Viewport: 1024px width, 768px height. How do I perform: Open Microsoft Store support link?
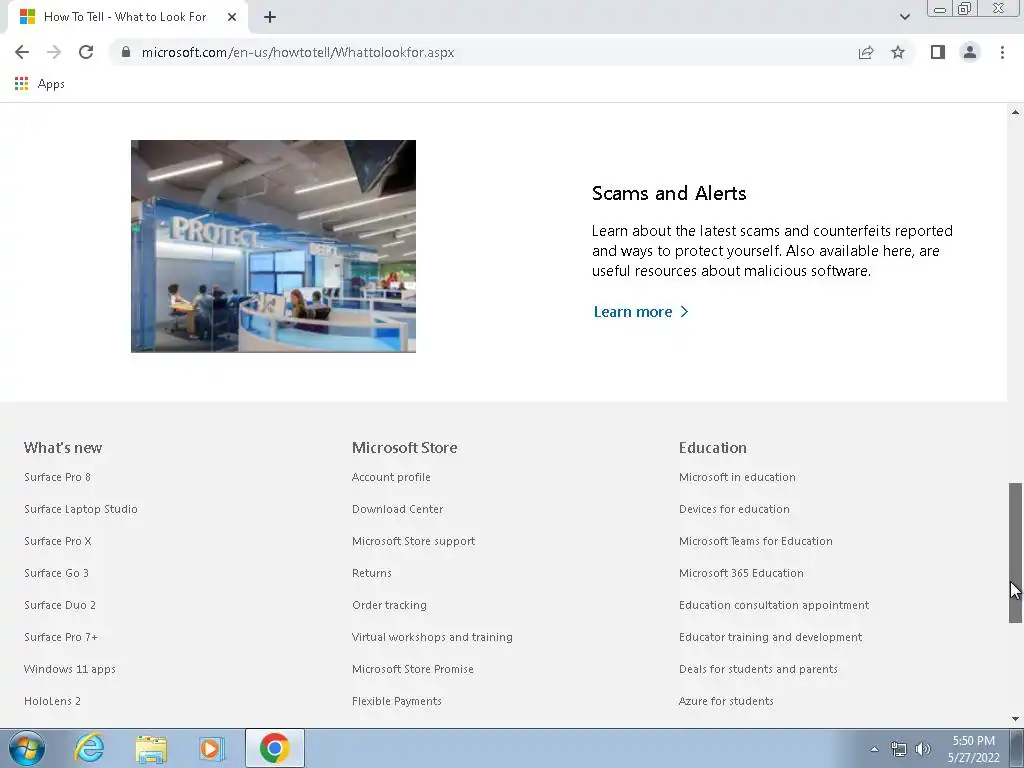point(413,541)
